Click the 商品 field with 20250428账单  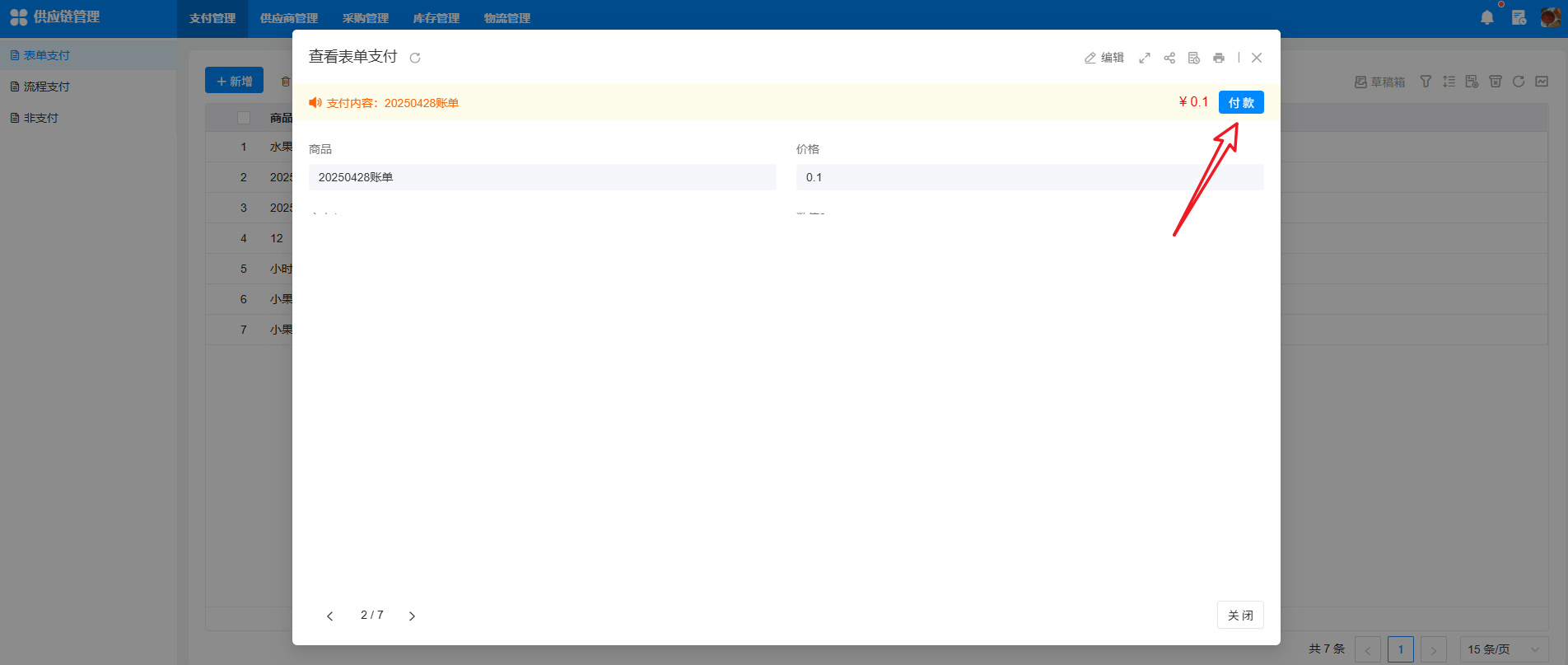[x=542, y=177]
